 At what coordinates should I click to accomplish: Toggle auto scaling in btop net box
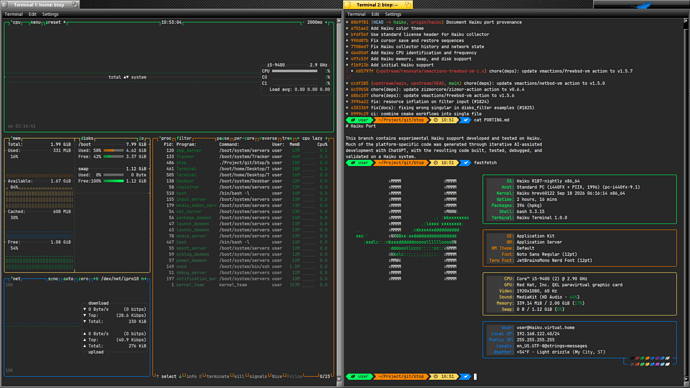[68, 279]
